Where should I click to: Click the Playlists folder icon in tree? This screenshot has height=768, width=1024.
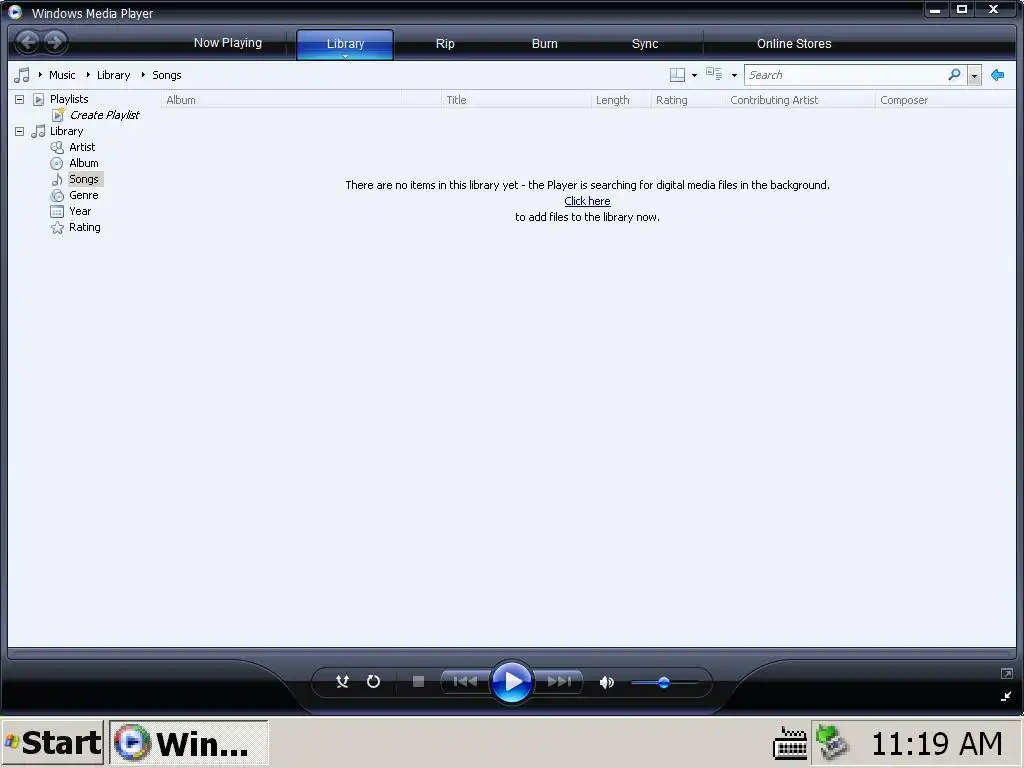(39, 99)
